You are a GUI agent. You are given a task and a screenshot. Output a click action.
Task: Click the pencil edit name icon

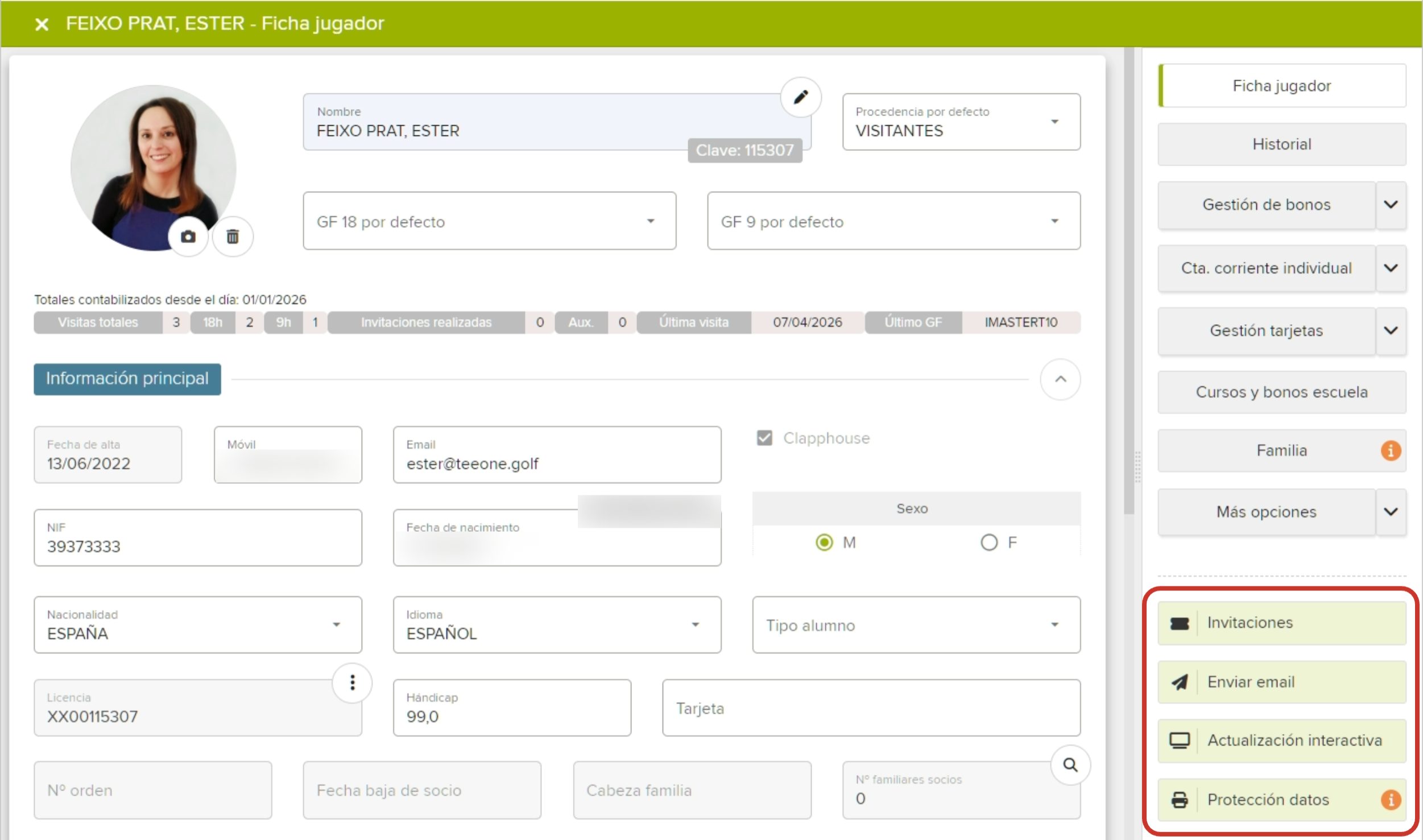pos(801,97)
